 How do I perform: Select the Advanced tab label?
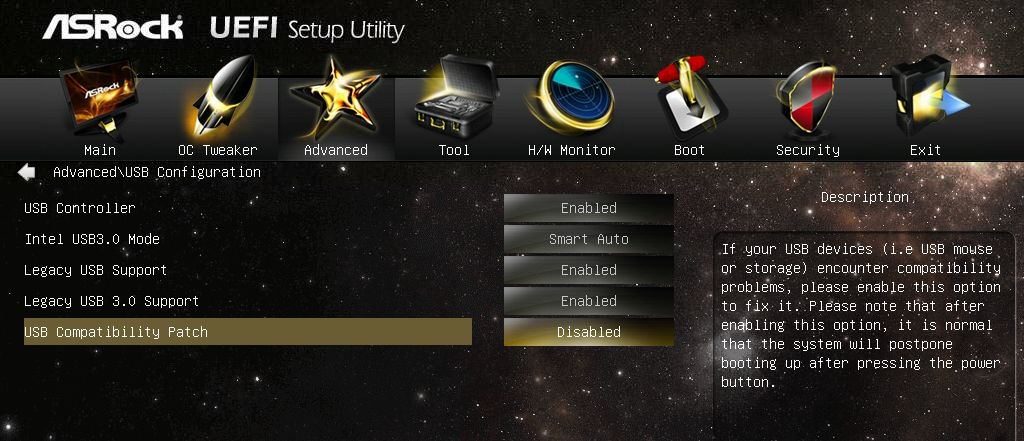(336, 150)
